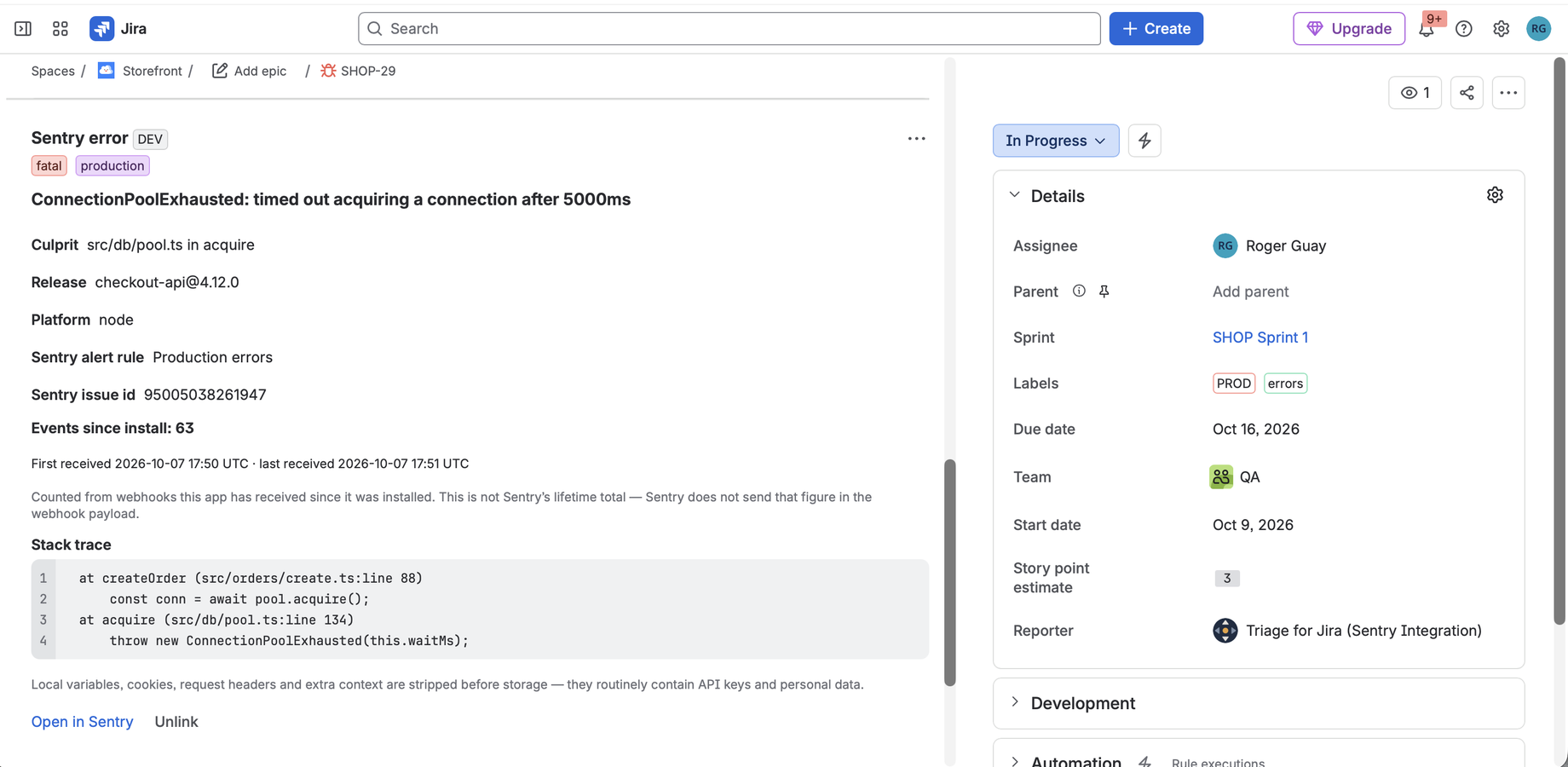The width and height of the screenshot is (1568, 767).
Task: Edit story point estimate 3
Action: [x=1226, y=578]
